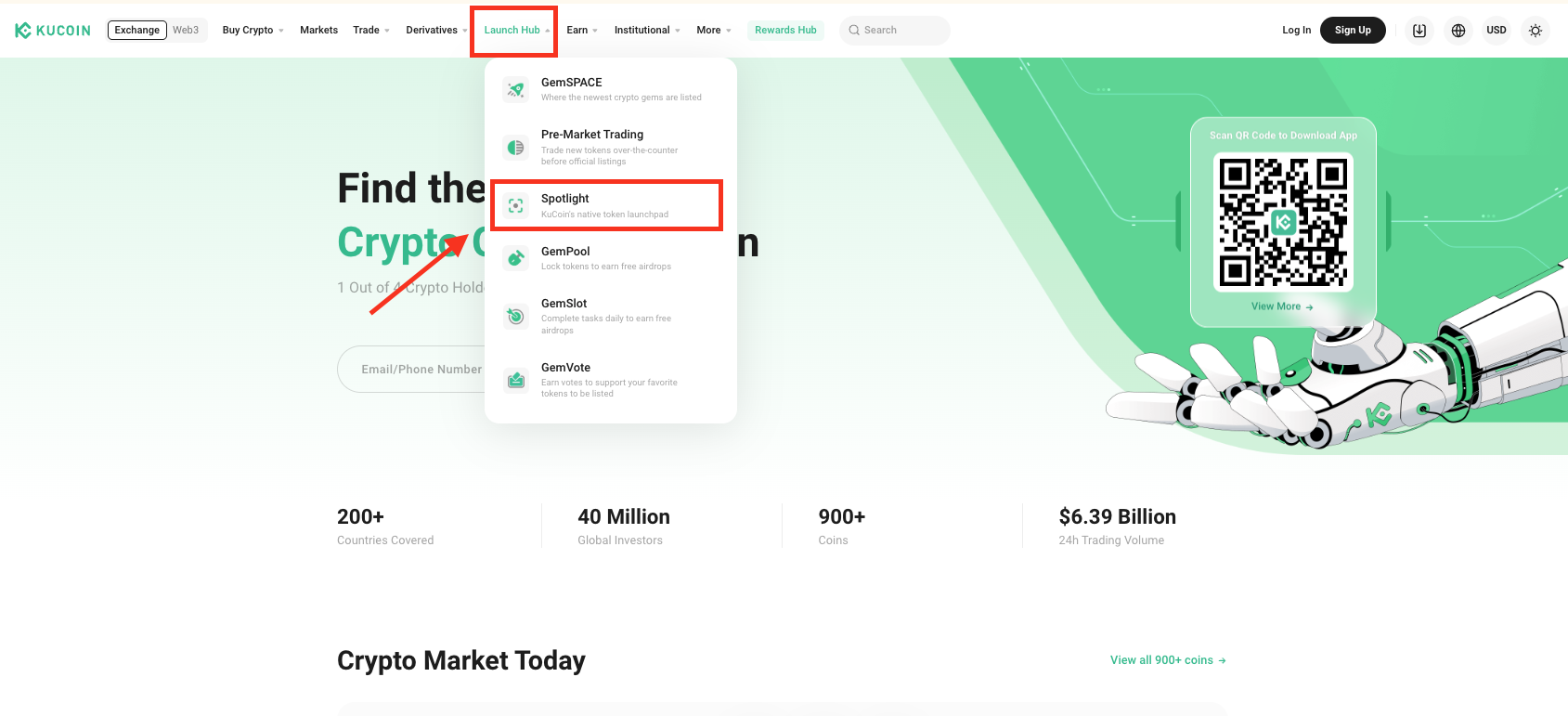This screenshot has width=1568, height=716.
Task: Click the Sign Up button
Action: [1353, 30]
